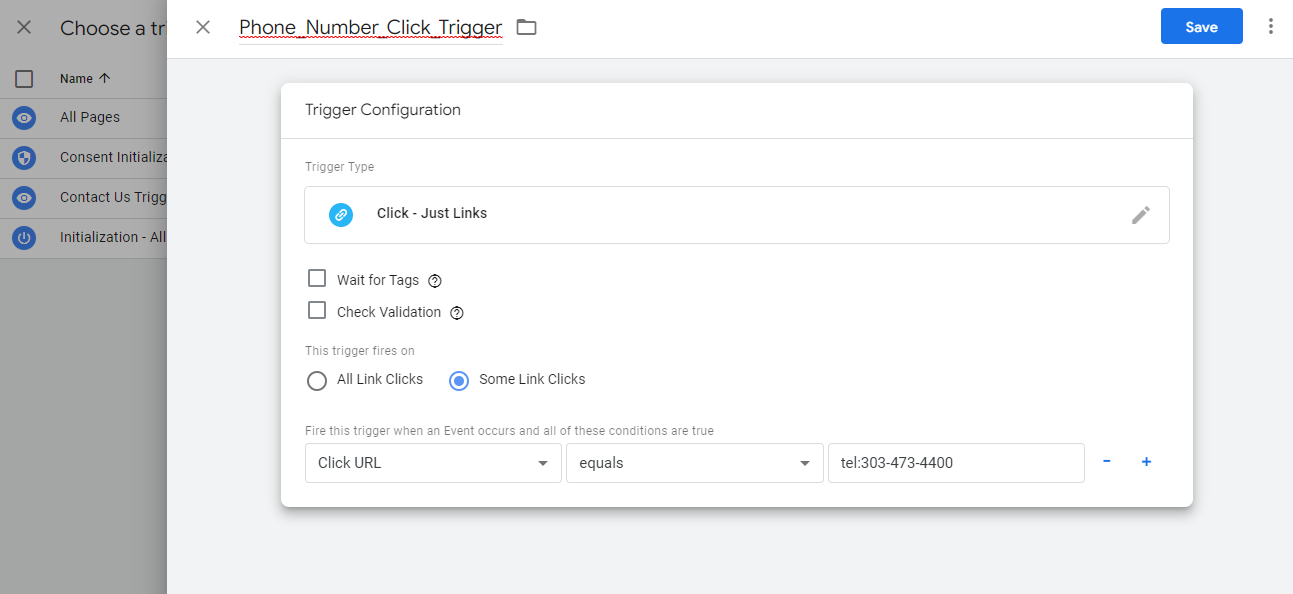
Task: Click the Save button
Action: tap(1201, 27)
